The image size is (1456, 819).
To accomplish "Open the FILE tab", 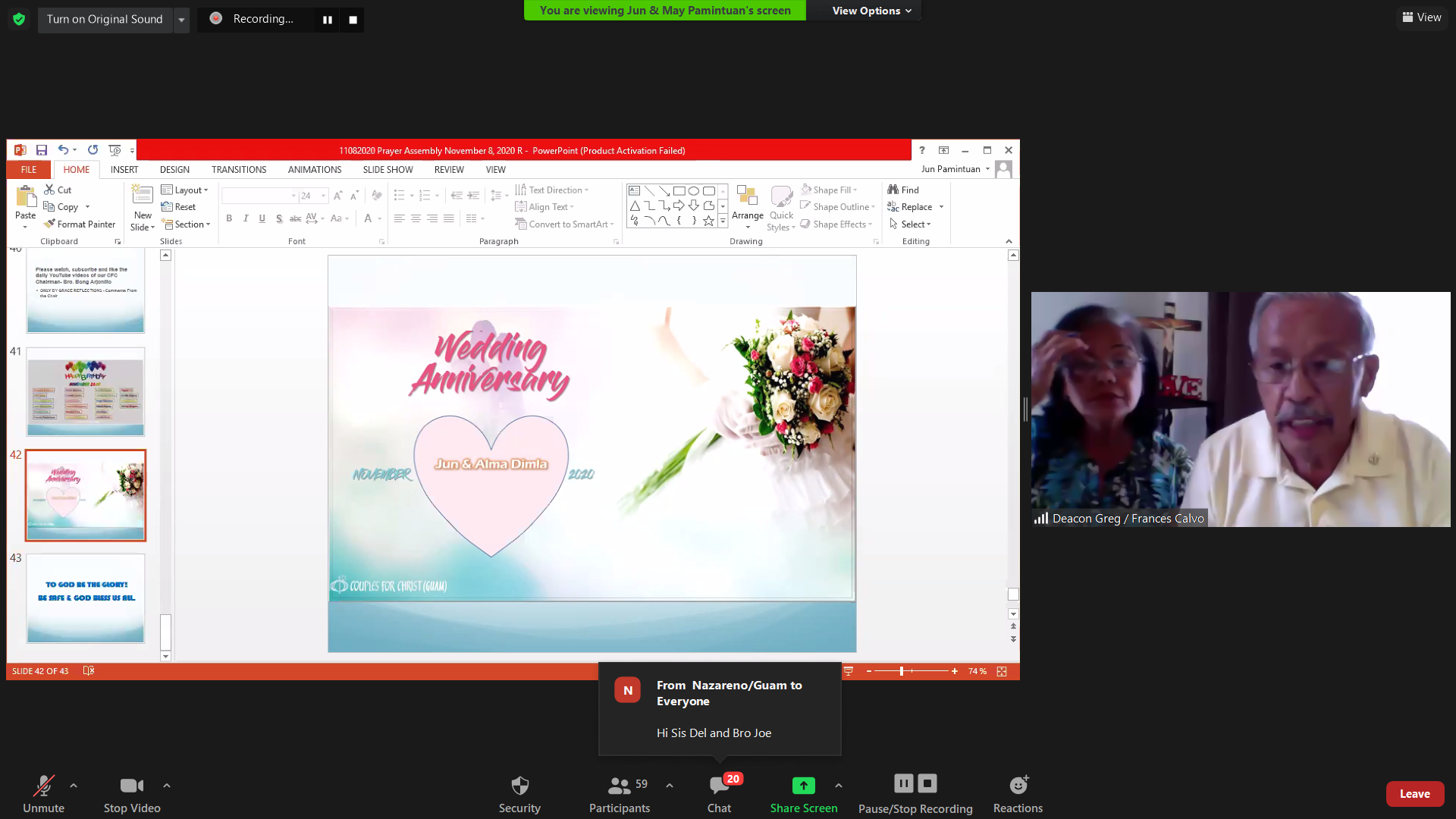I will (x=29, y=169).
